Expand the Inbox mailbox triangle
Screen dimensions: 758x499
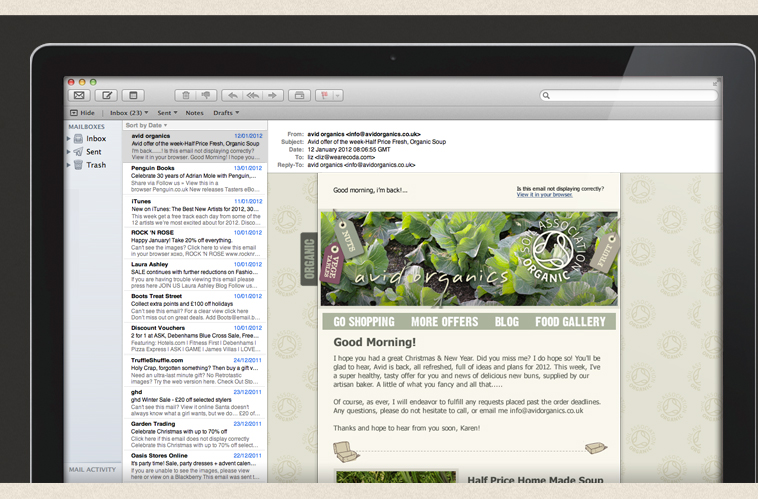pos(69,139)
